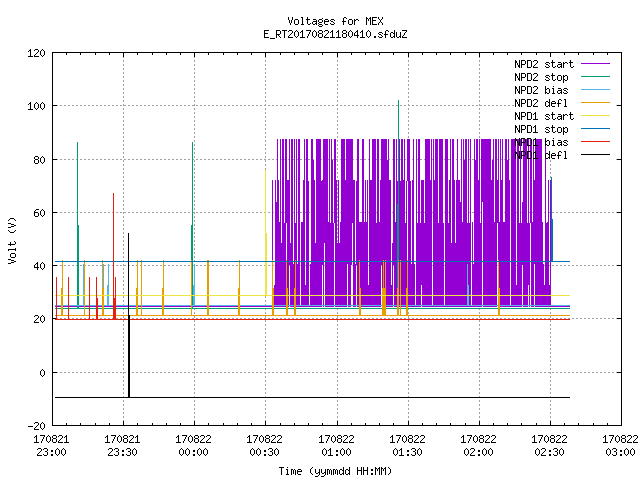The height and width of the screenshot is (480, 640).
Task: Click the y-axis tick value 0
Action: pos(42,373)
